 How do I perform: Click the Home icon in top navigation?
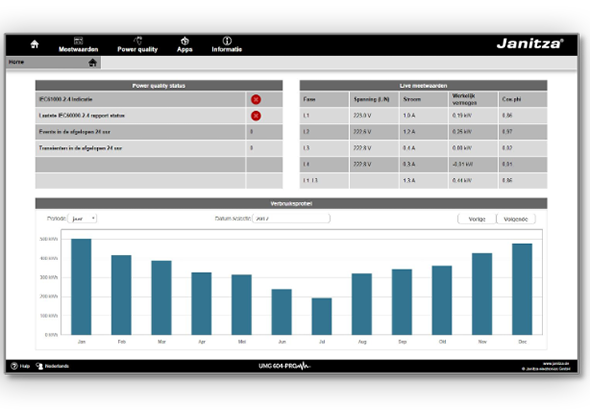35,44
